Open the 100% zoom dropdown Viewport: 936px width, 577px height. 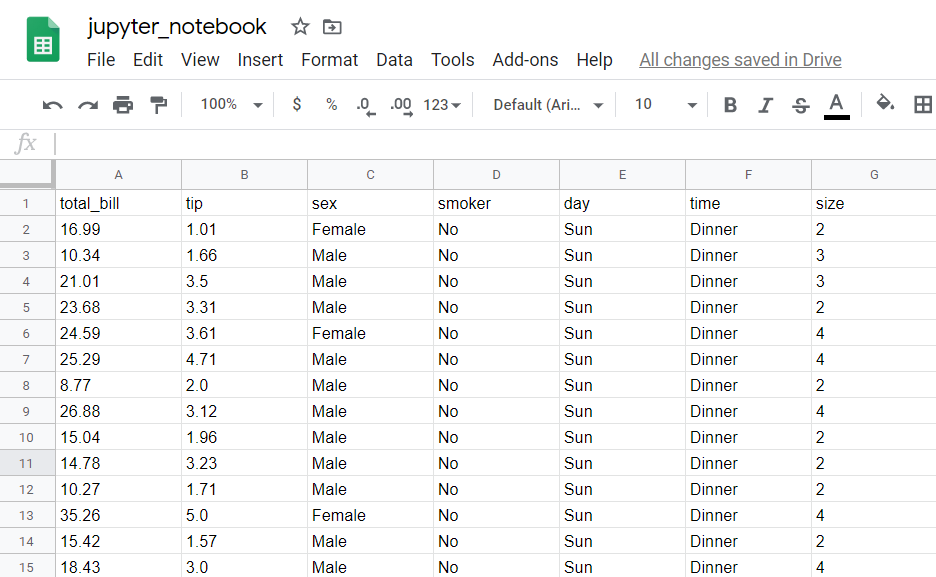point(232,104)
